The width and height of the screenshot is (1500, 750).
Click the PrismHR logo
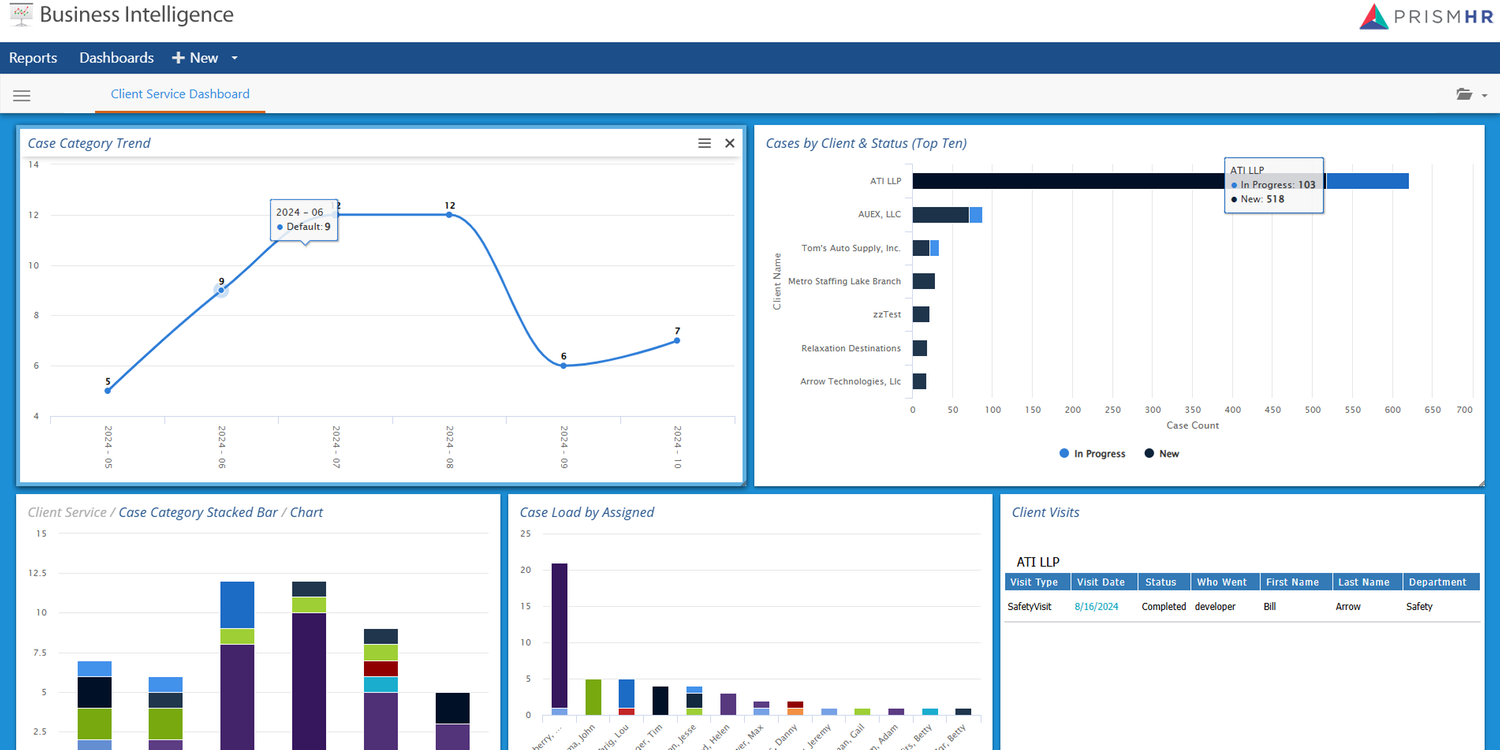(x=1424, y=15)
